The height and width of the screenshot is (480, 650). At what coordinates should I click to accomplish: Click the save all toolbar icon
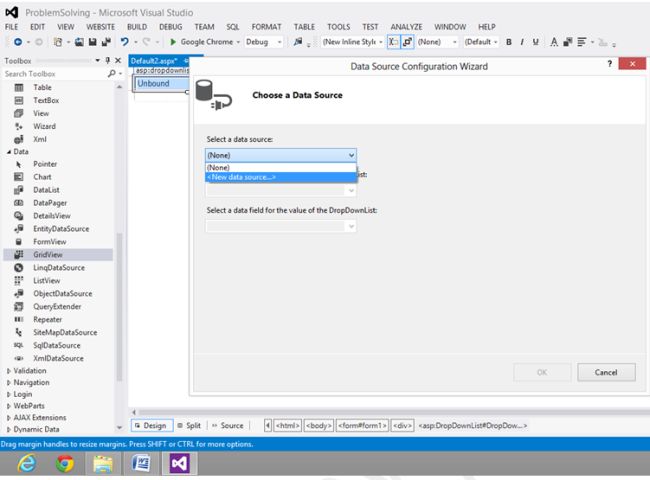(107, 42)
